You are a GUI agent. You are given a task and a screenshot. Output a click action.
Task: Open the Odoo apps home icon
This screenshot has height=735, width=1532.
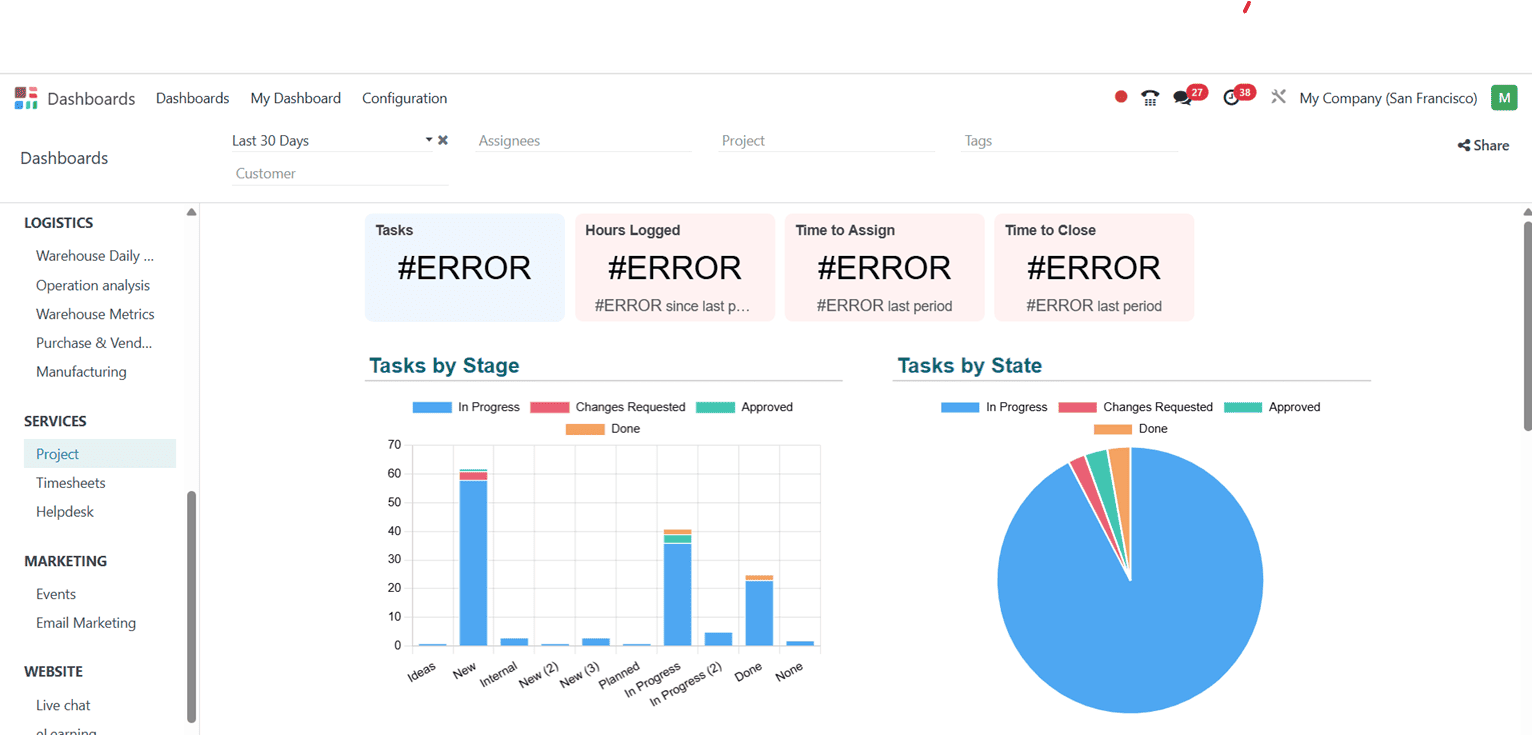tap(26, 98)
